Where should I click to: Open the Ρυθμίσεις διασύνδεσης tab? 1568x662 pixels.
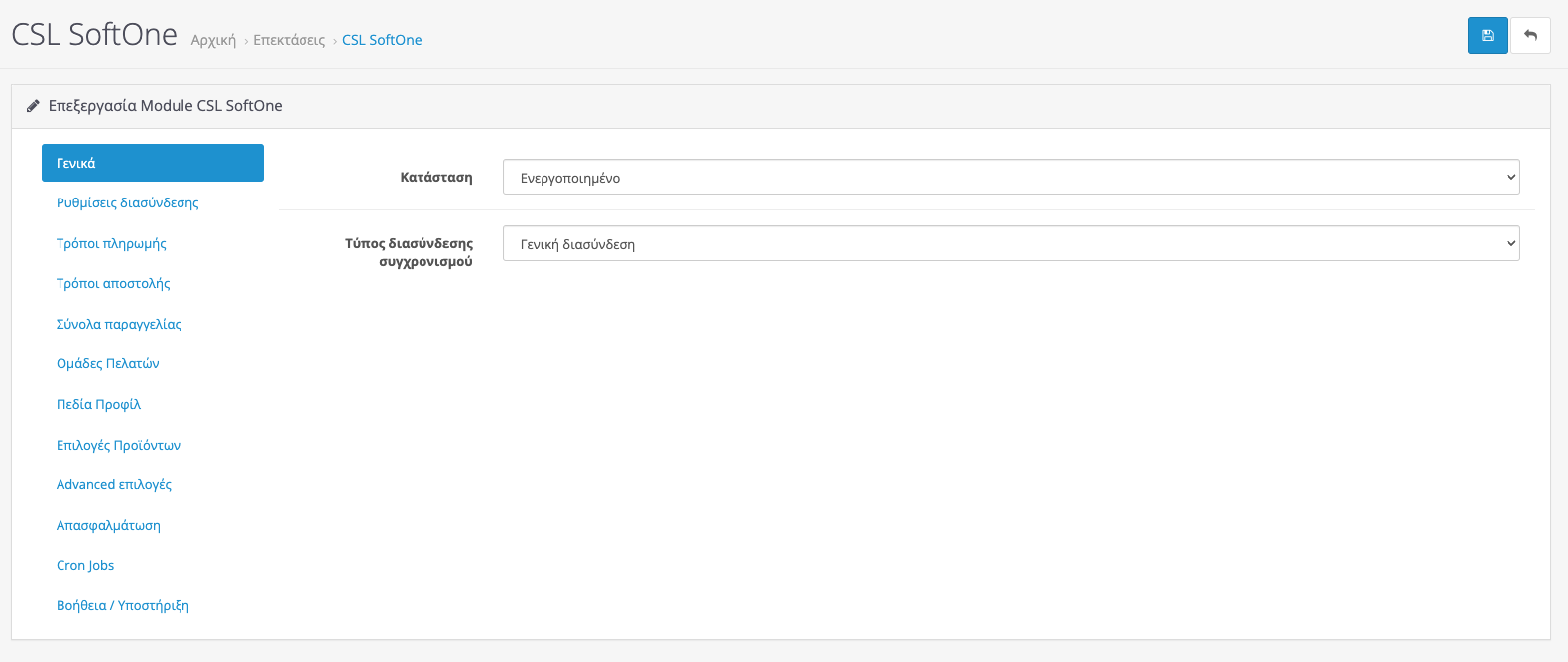[x=127, y=202]
